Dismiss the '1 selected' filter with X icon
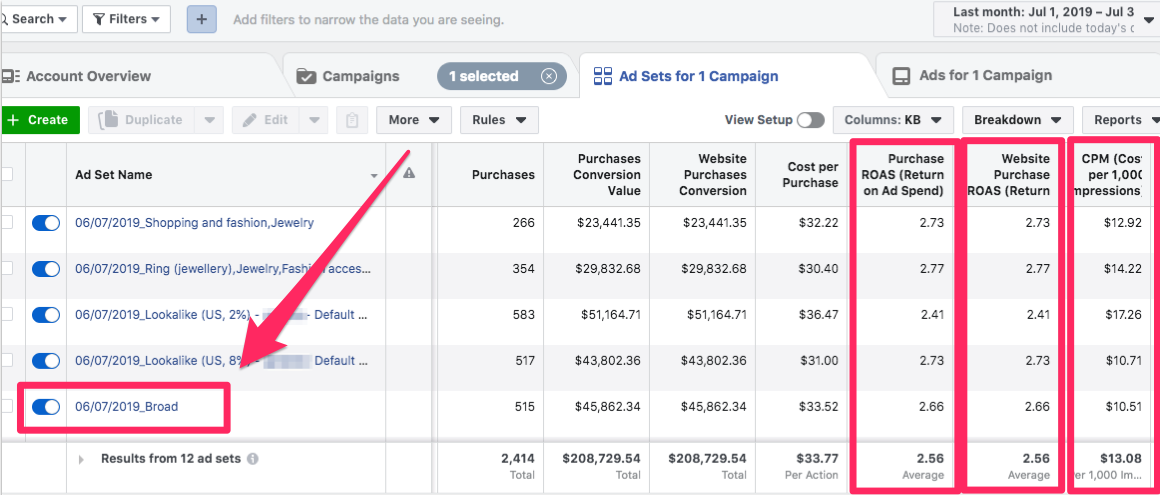Image resolution: width=1160 pixels, height=495 pixels. point(549,76)
